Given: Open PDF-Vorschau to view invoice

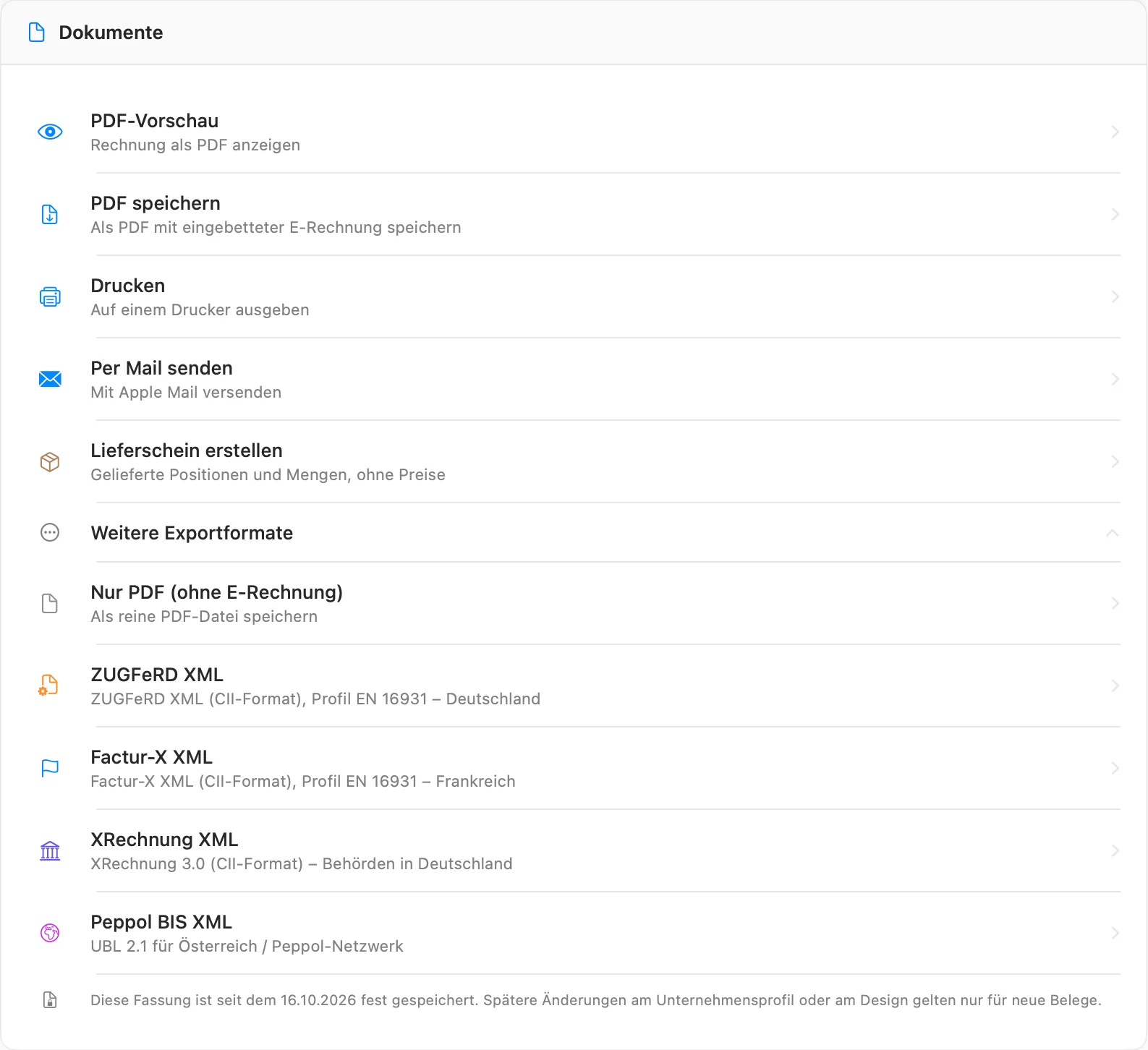Looking at the screenshot, I should click(574, 132).
